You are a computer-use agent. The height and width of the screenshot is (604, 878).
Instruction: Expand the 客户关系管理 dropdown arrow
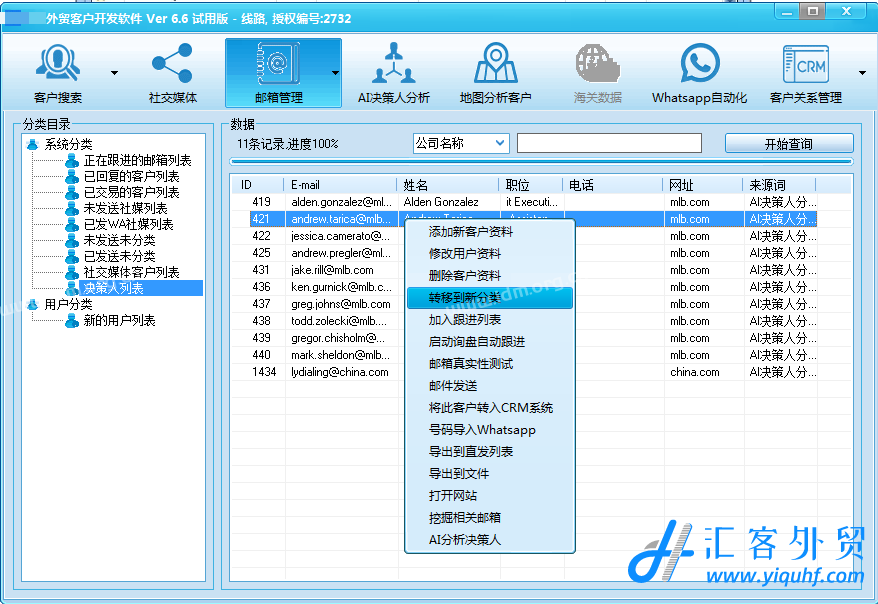[862, 73]
